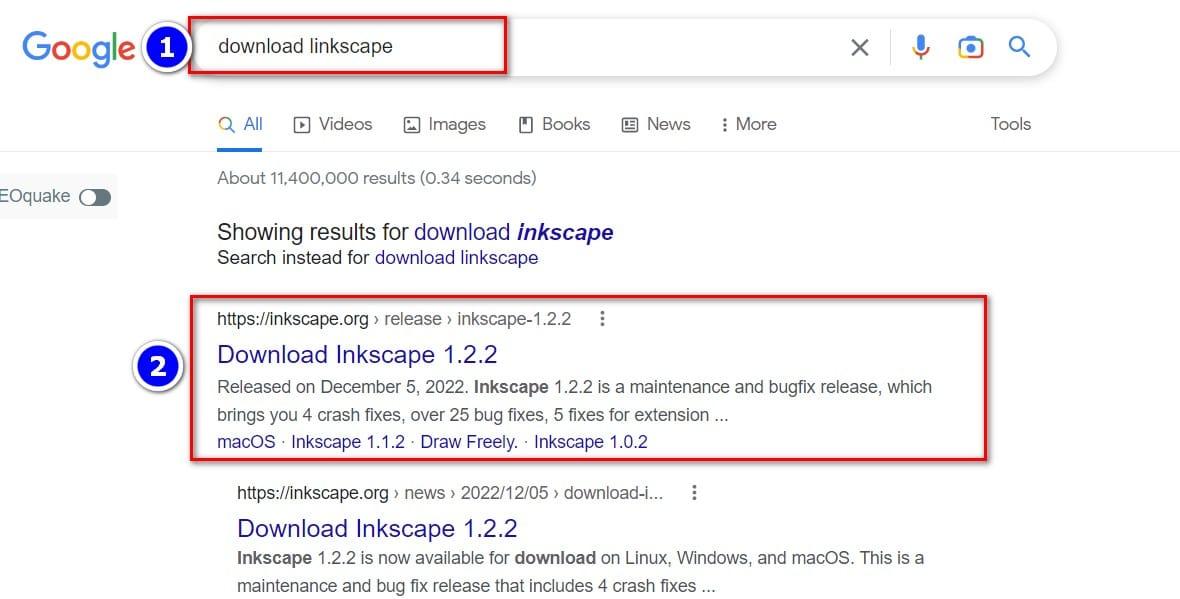This screenshot has height=599, width=1180.
Task: Switch to the News tab
Action: point(656,124)
